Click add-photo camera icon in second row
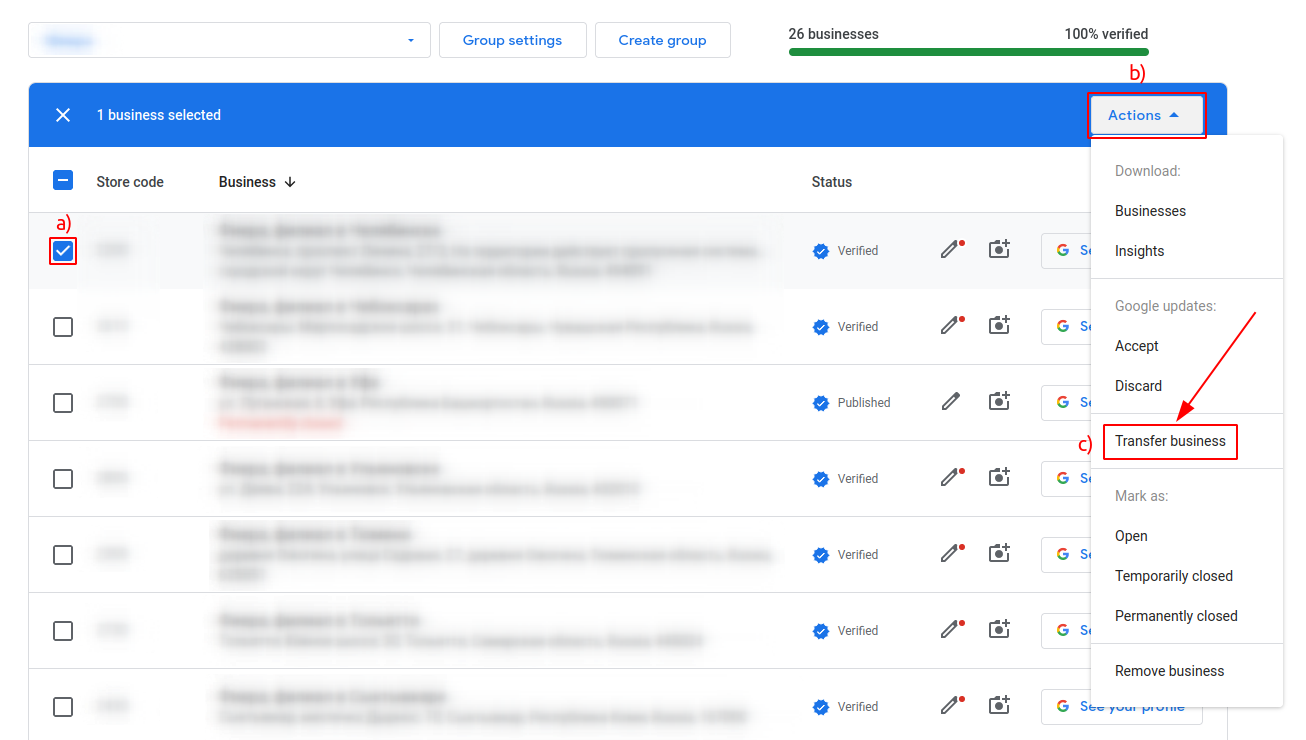 pyautogui.click(x=999, y=326)
